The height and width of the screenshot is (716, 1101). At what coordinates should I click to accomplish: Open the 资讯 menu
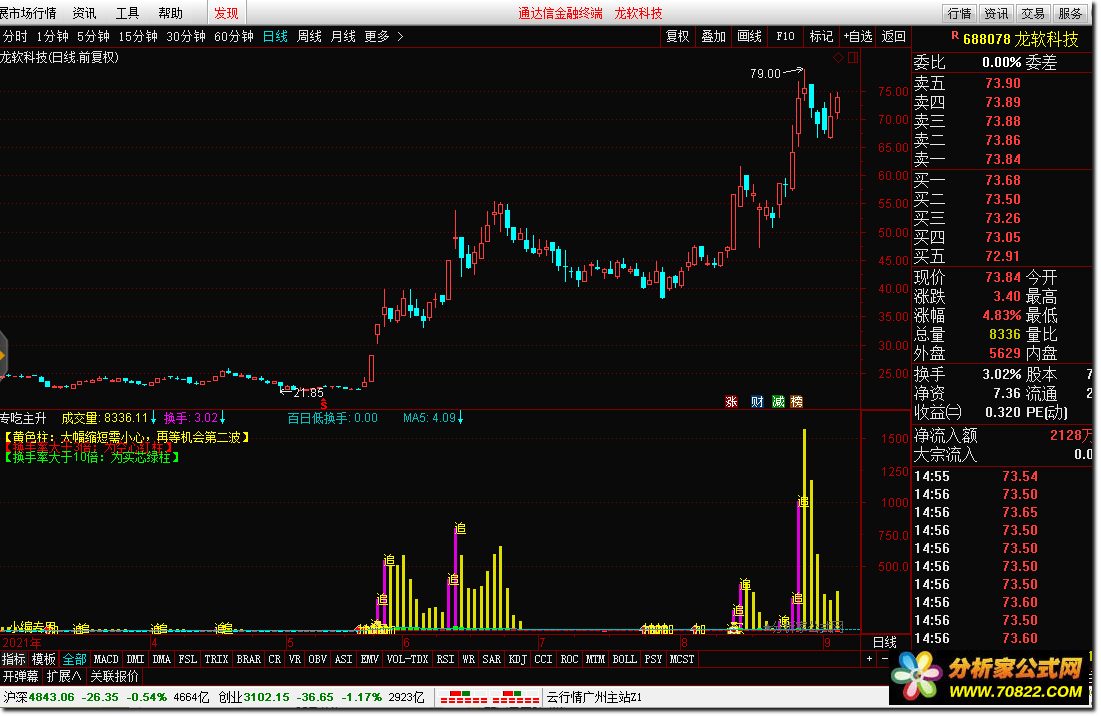[x=84, y=13]
